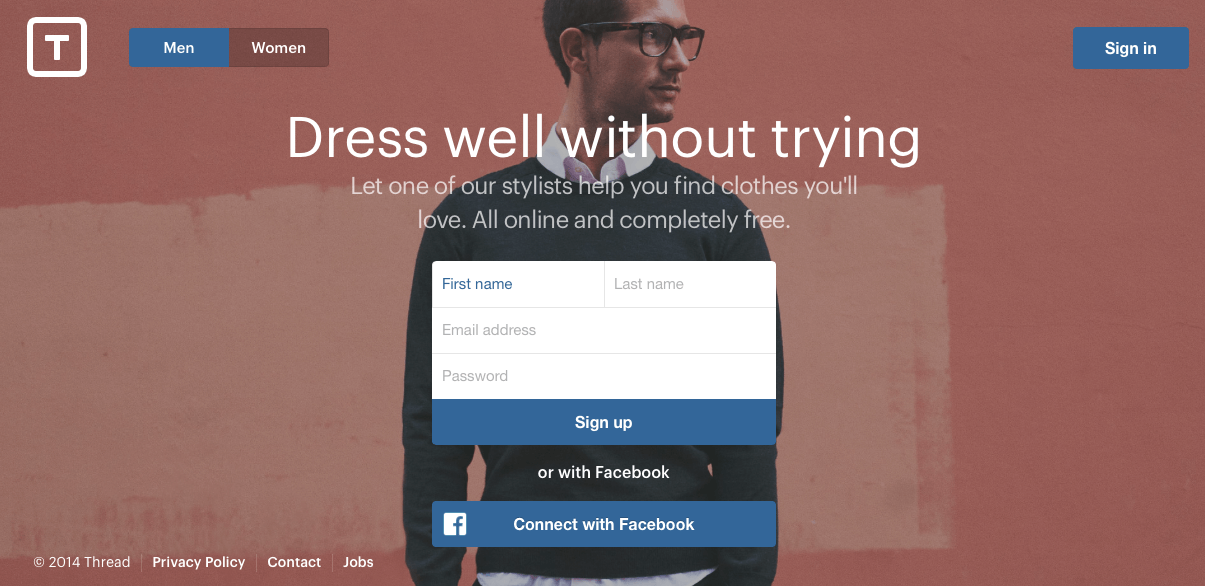
Task: Open the Privacy Policy link
Action: 199,562
